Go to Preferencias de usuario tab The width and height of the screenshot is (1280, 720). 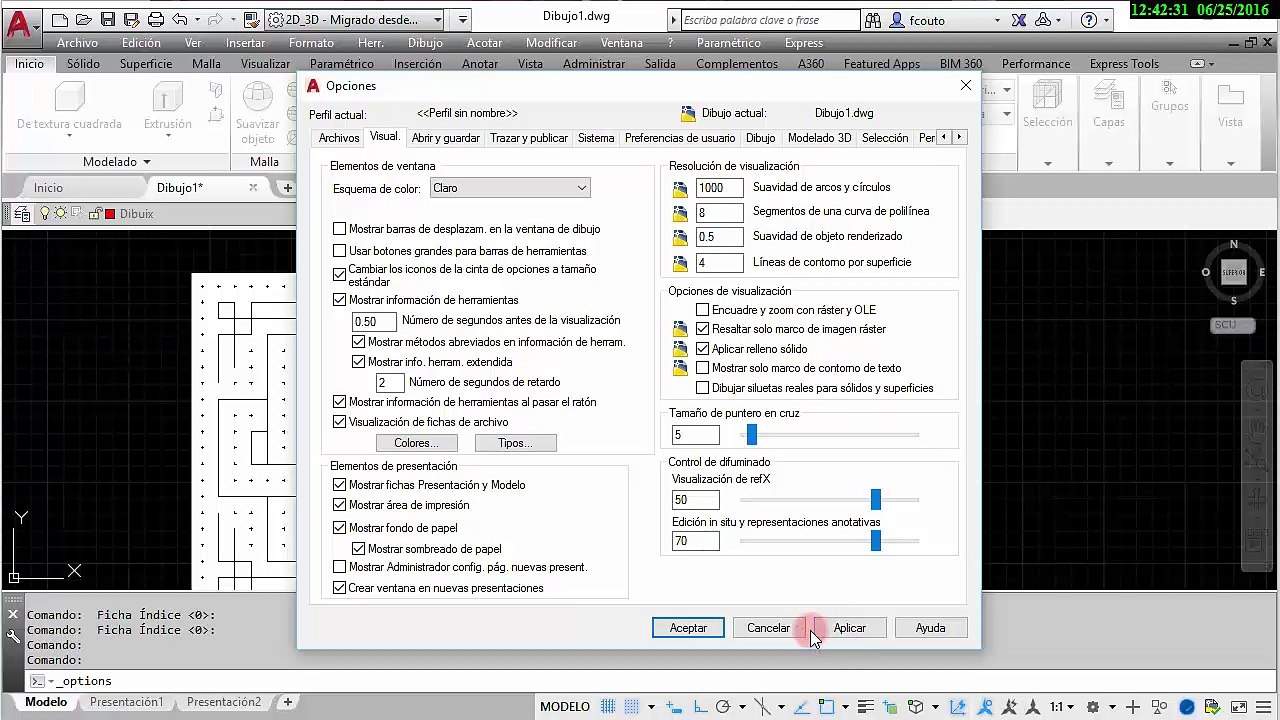point(680,138)
